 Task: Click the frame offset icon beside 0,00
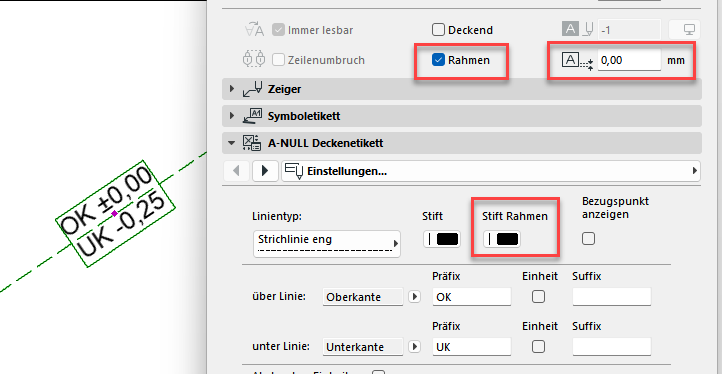pyautogui.click(x=577, y=60)
